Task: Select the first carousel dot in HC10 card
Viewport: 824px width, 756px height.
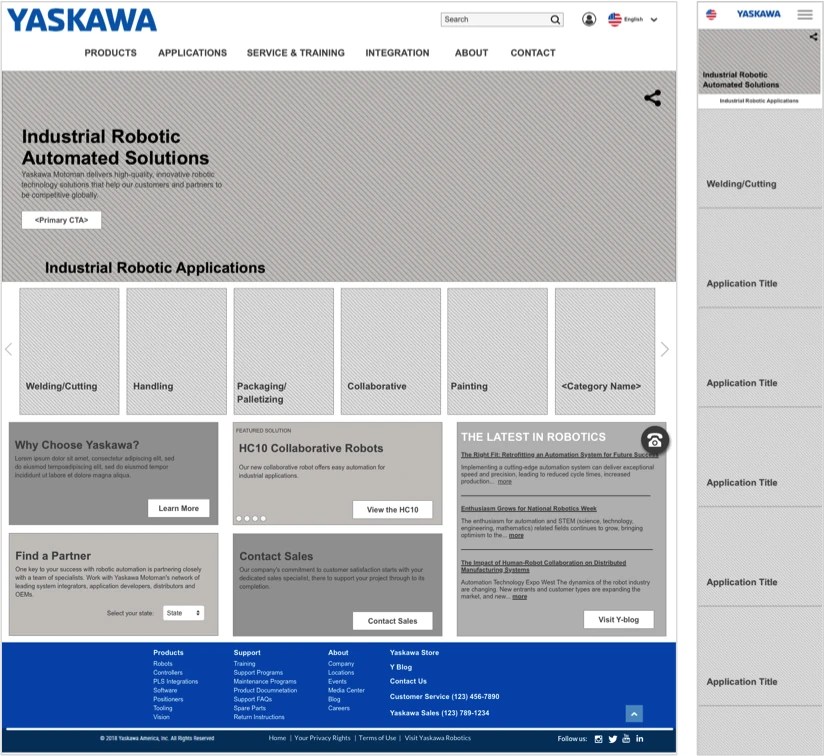Action: click(239, 519)
